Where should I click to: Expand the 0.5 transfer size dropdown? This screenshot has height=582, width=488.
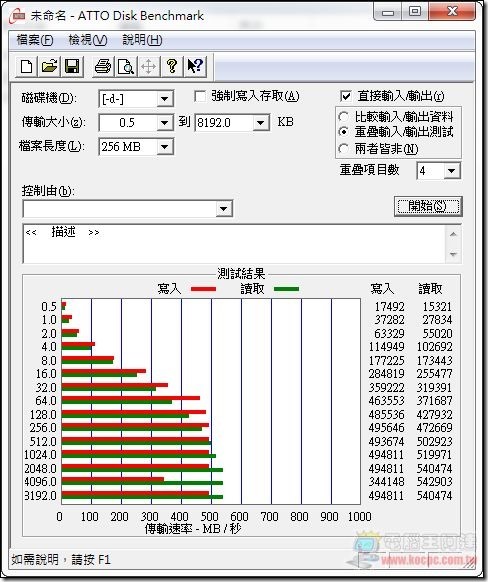click(x=164, y=123)
